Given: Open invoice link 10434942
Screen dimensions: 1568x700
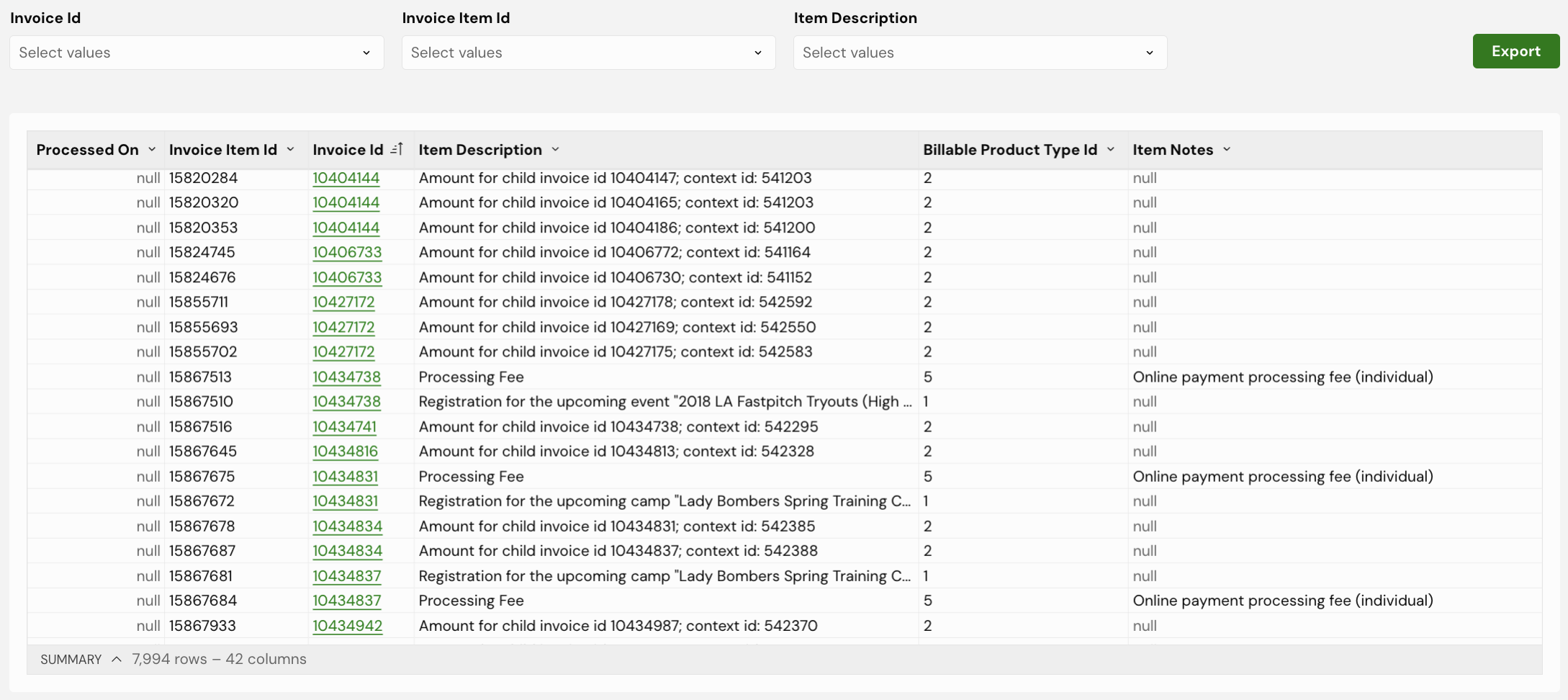Looking at the screenshot, I should [x=347, y=625].
